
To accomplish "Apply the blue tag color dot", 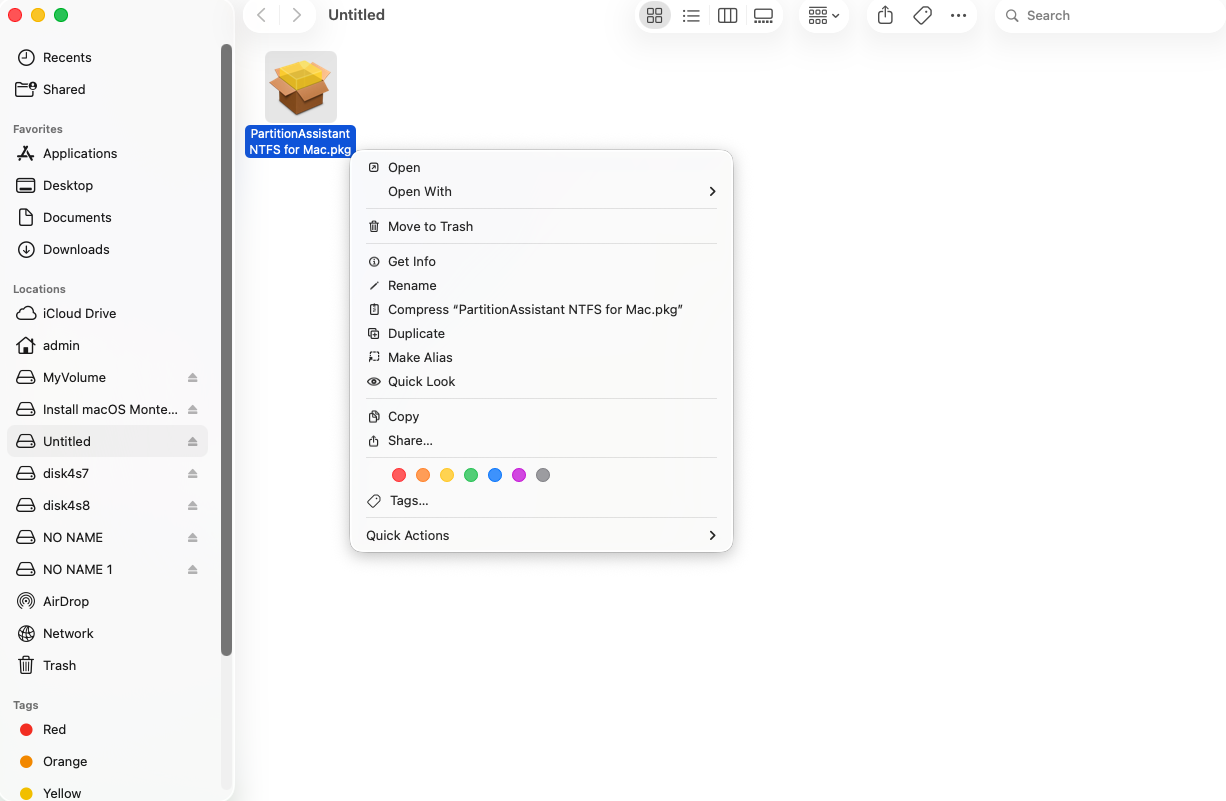I will (495, 475).
